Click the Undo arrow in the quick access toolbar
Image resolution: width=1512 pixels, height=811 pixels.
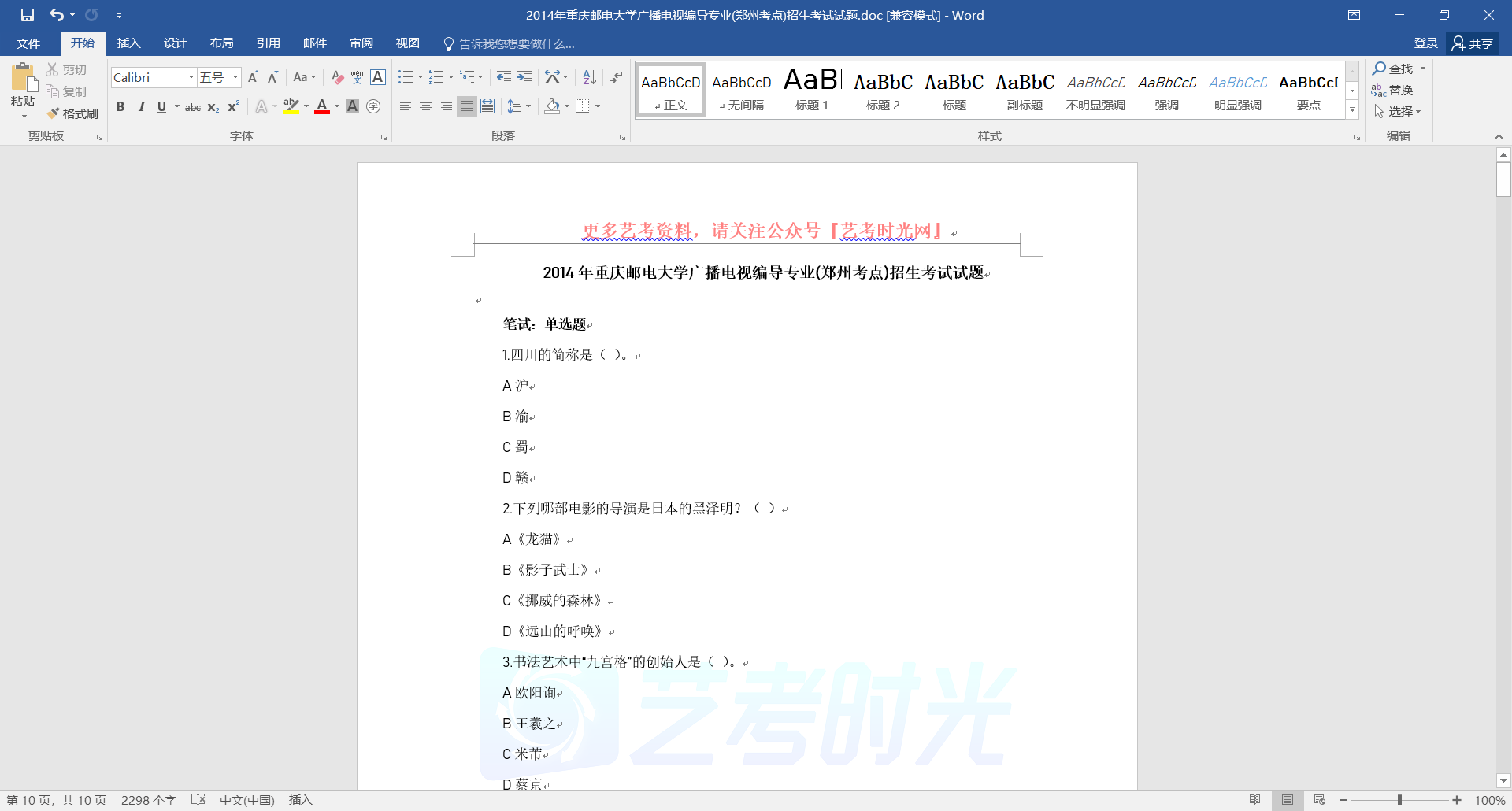click(x=56, y=15)
